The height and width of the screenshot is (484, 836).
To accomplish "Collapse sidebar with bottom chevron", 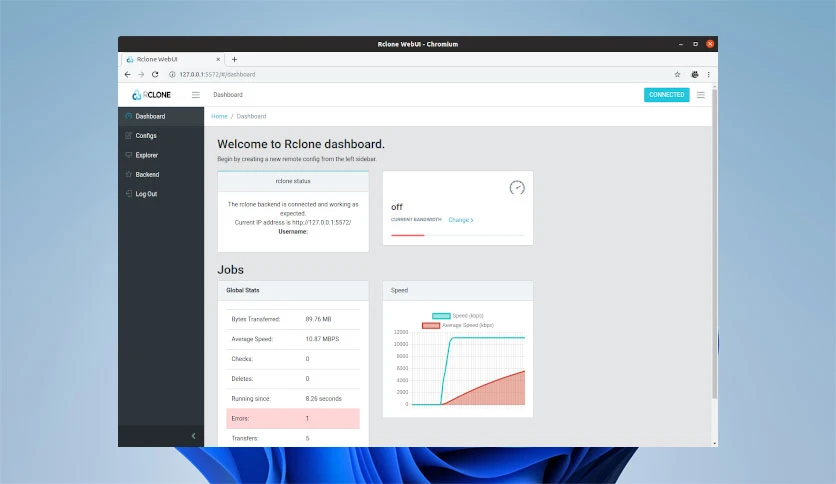I will click(194, 436).
